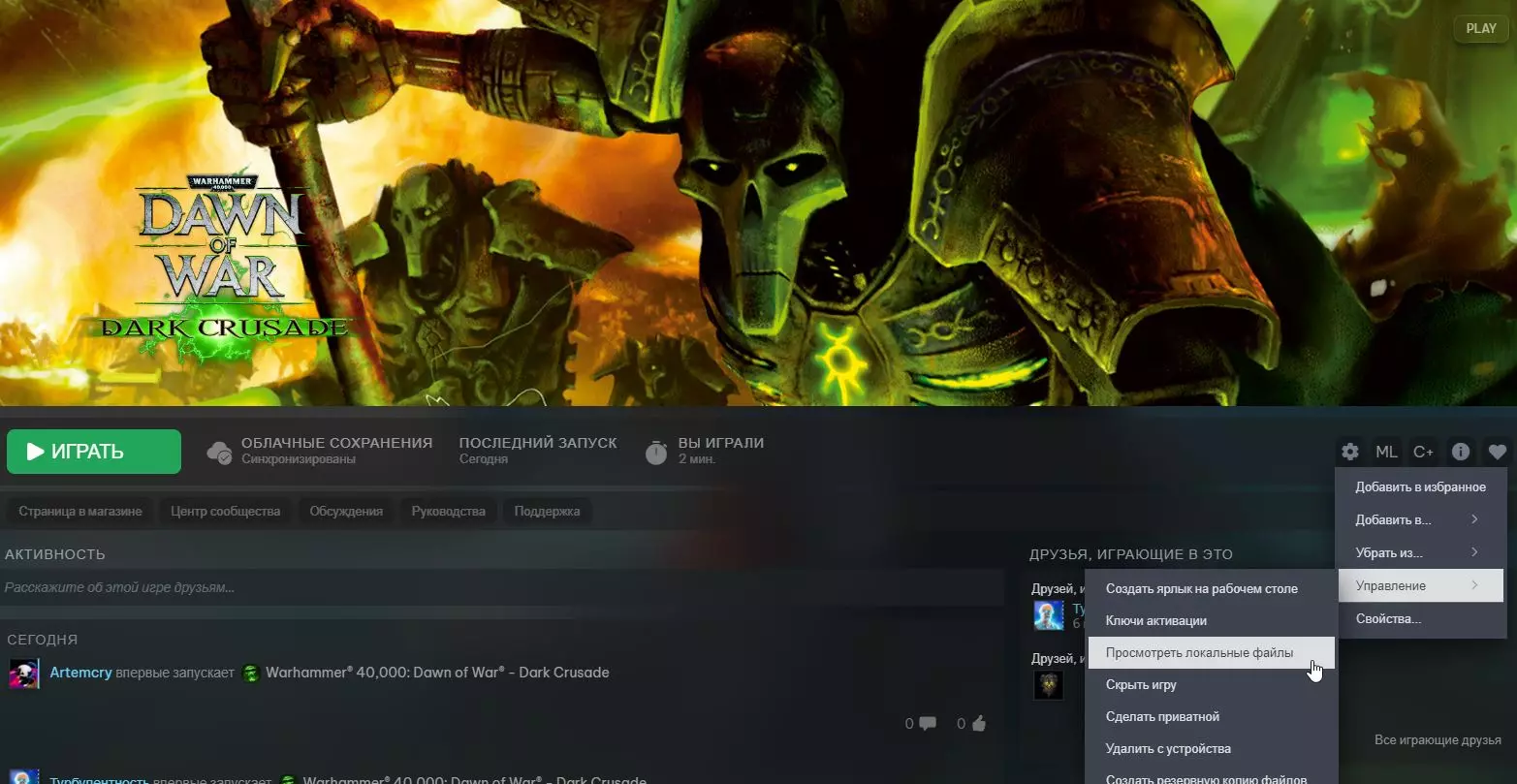Viewport: 1517px width, 784px height.
Task: Expand the Добавить в... submenu
Action: click(x=1419, y=519)
